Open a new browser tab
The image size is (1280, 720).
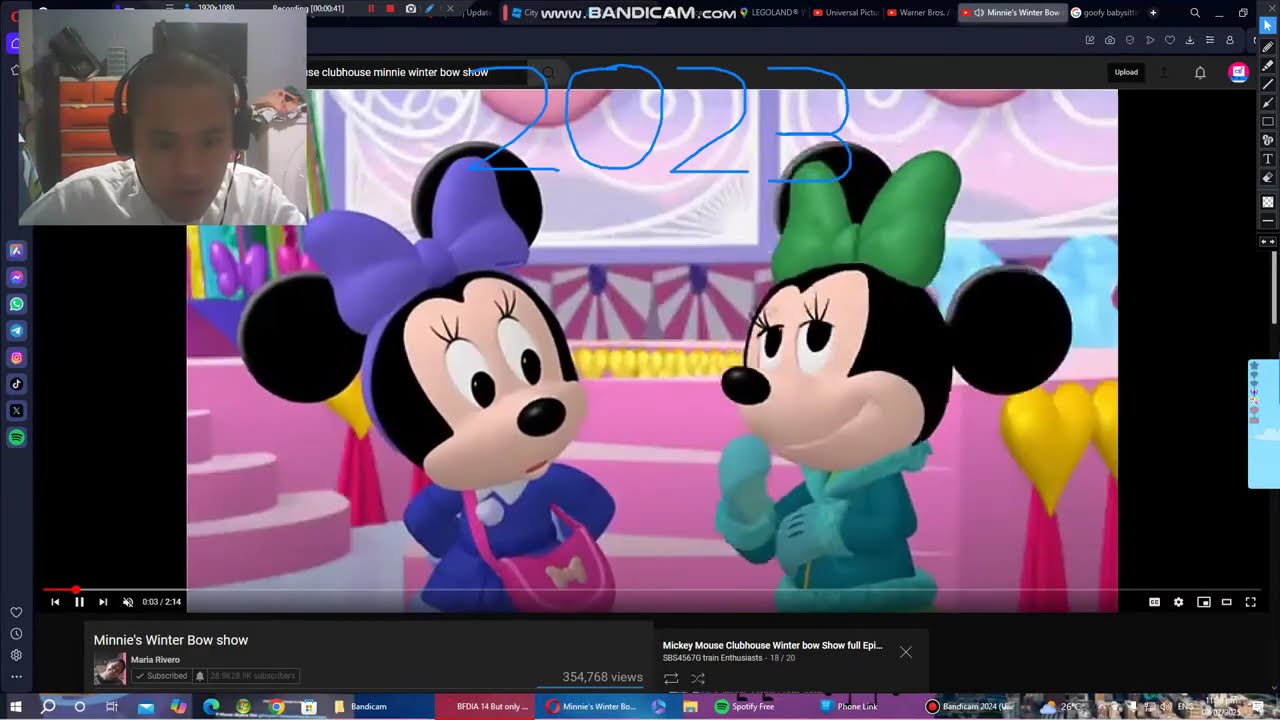point(1153,12)
